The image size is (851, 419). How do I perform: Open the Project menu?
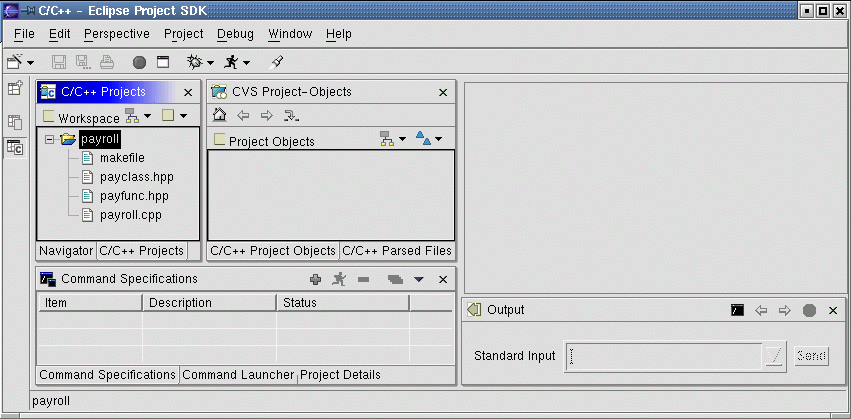(183, 34)
